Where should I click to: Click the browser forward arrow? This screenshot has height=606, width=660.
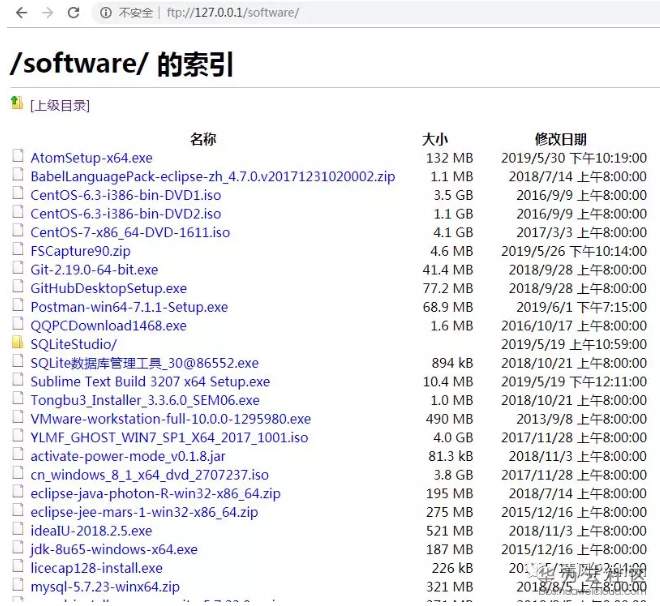coord(48,13)
